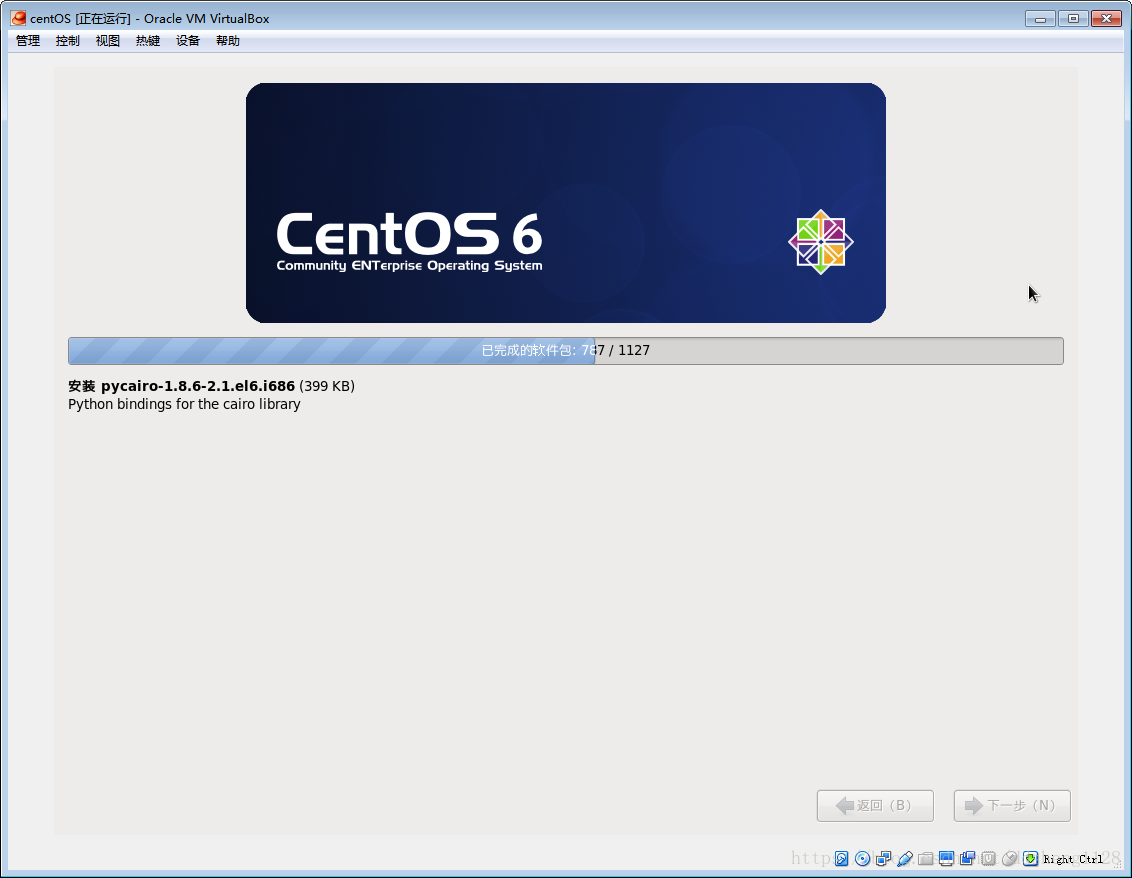The width and height of the screenshot is (1132, 878).
Task: Maximize the VirtualBox window
Action: (x=1074, y=19)
